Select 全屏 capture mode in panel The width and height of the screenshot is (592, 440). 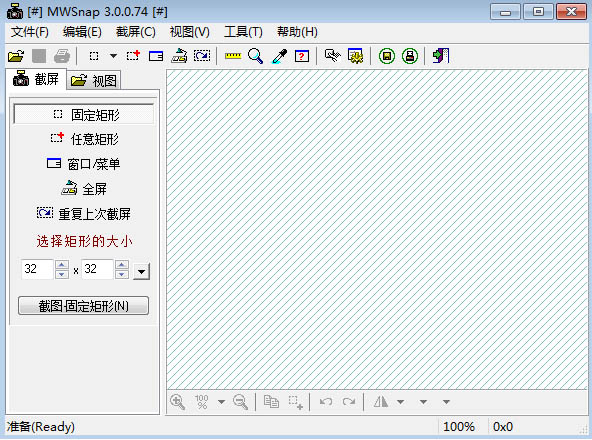click(x=84, y=189)
